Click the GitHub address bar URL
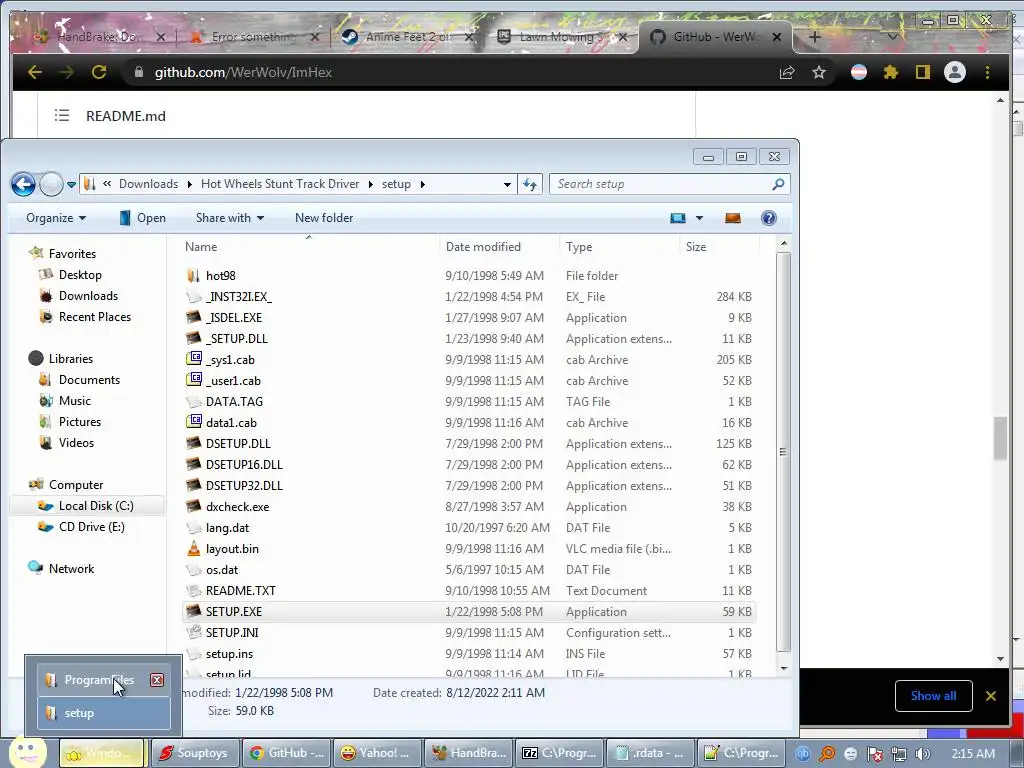 pos(243,72)
